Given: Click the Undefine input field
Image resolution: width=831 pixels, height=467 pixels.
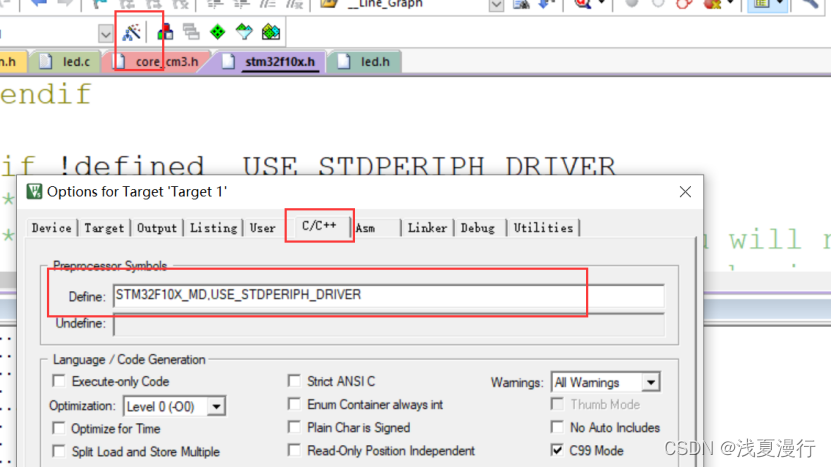Looking at the screenshot, I should (x=388, y=324).
